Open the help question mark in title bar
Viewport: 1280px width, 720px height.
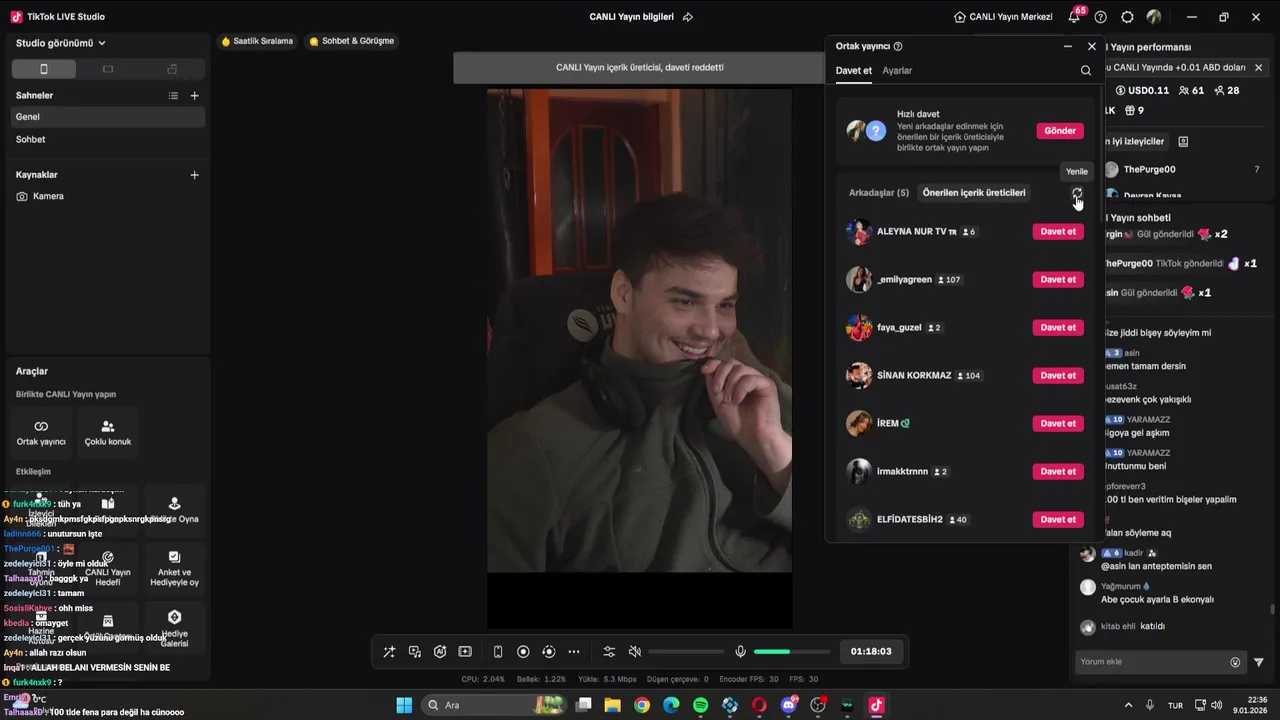coord(1101,17)
